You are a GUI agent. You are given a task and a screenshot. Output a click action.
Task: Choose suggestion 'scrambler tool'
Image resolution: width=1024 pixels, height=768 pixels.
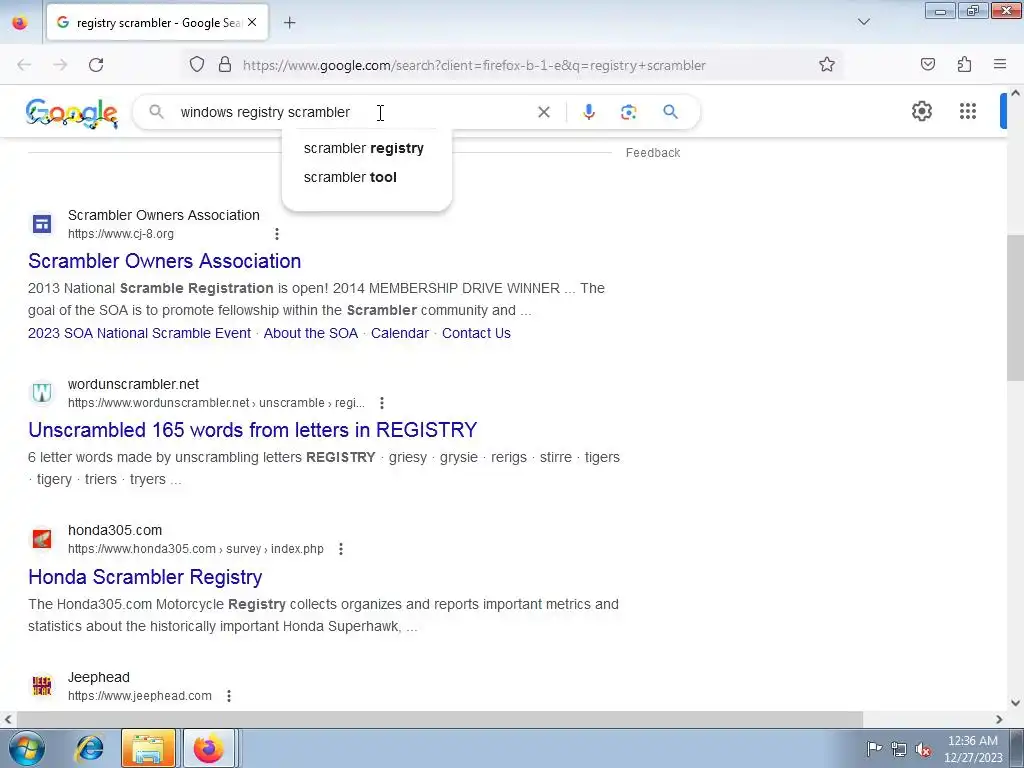point(350,177)
